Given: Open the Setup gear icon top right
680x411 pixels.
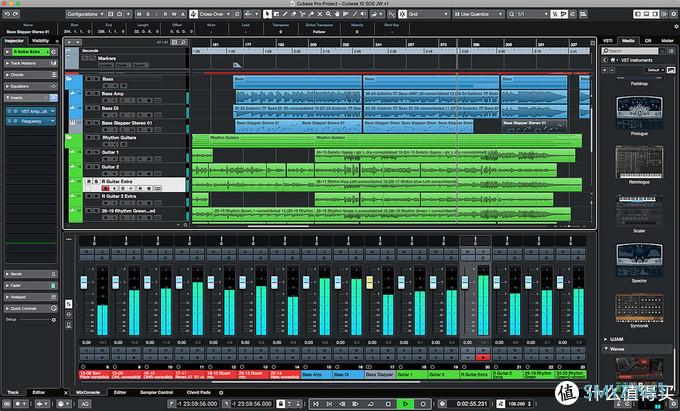Looking at the screenshot, I should tap(674, 14).
